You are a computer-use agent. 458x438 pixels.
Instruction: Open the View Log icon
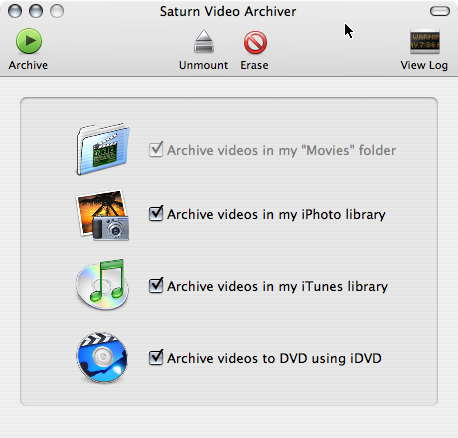tap(425, 42)
